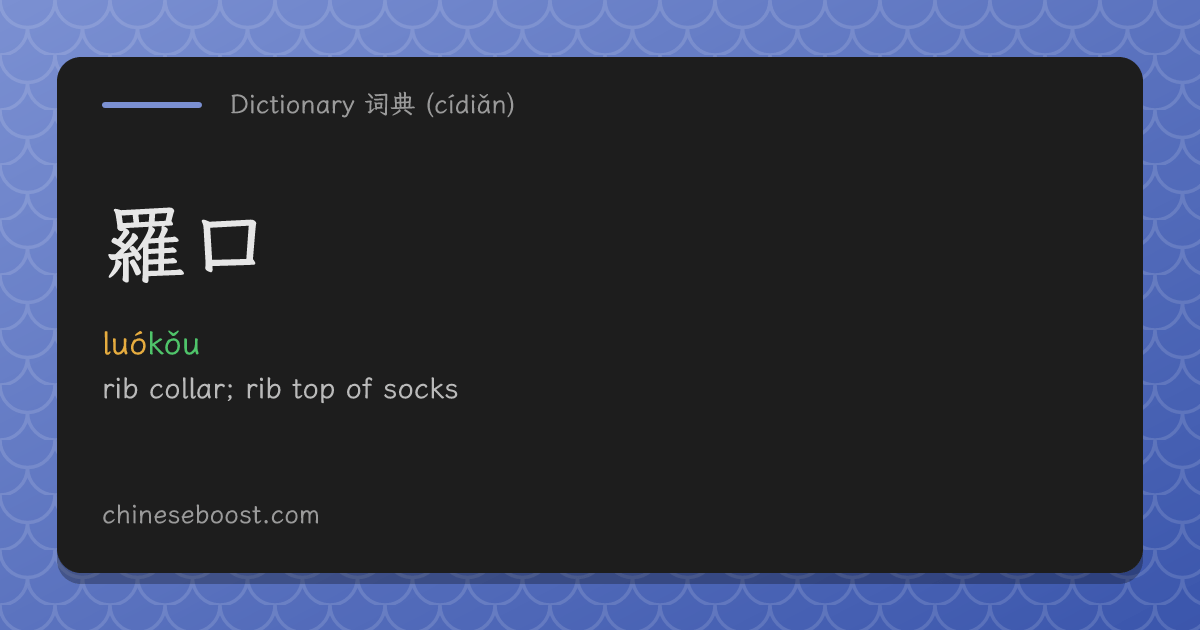Click the blue accent line beside Dictionary
This screenshot has width=1200, height=630.
152,105
